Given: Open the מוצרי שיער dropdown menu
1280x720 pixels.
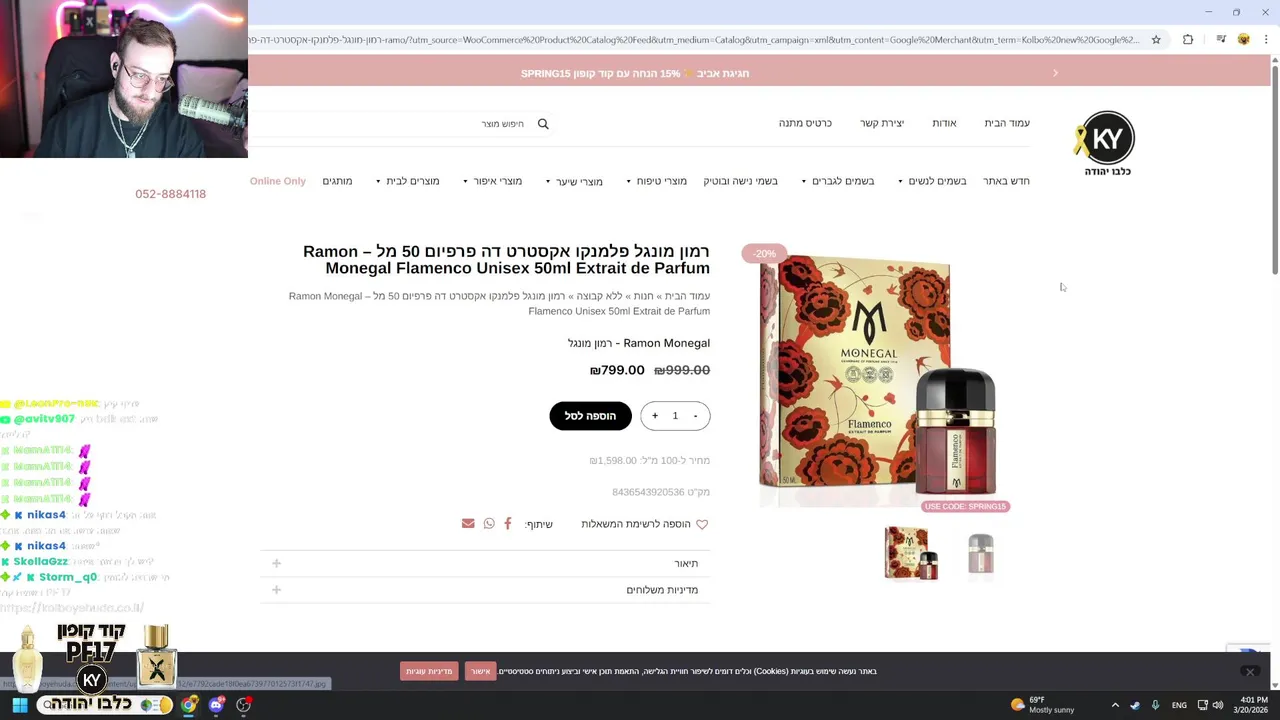Looking at the screenshot, I should [x=574, y=181].
